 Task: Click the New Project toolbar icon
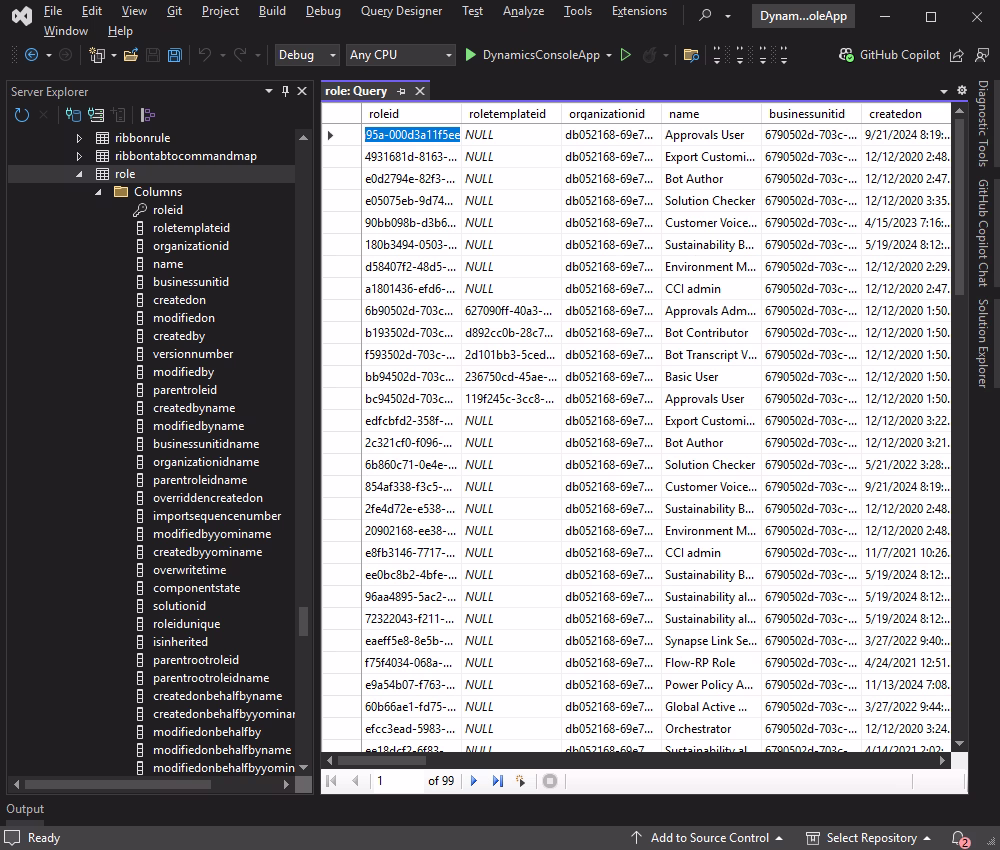point(96,55)
